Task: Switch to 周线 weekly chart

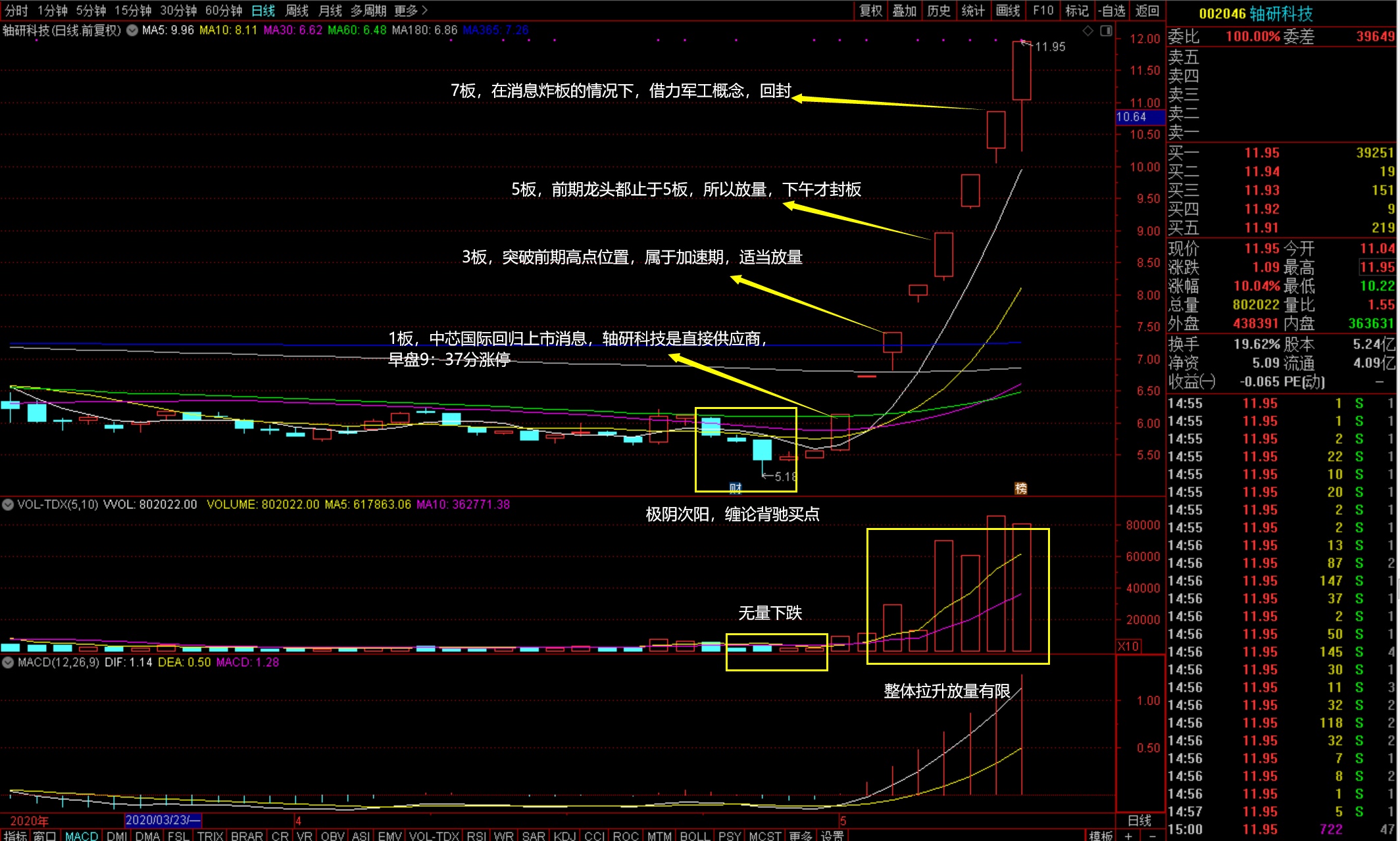Action: click(x=297, y=11)
